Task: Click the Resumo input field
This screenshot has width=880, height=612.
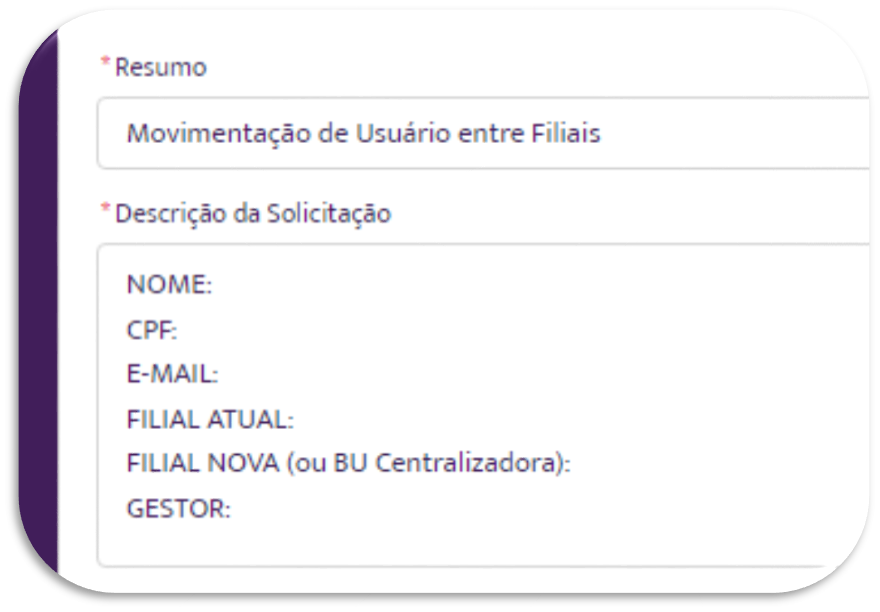Action: pyautogui.click(x=483, y=133)
